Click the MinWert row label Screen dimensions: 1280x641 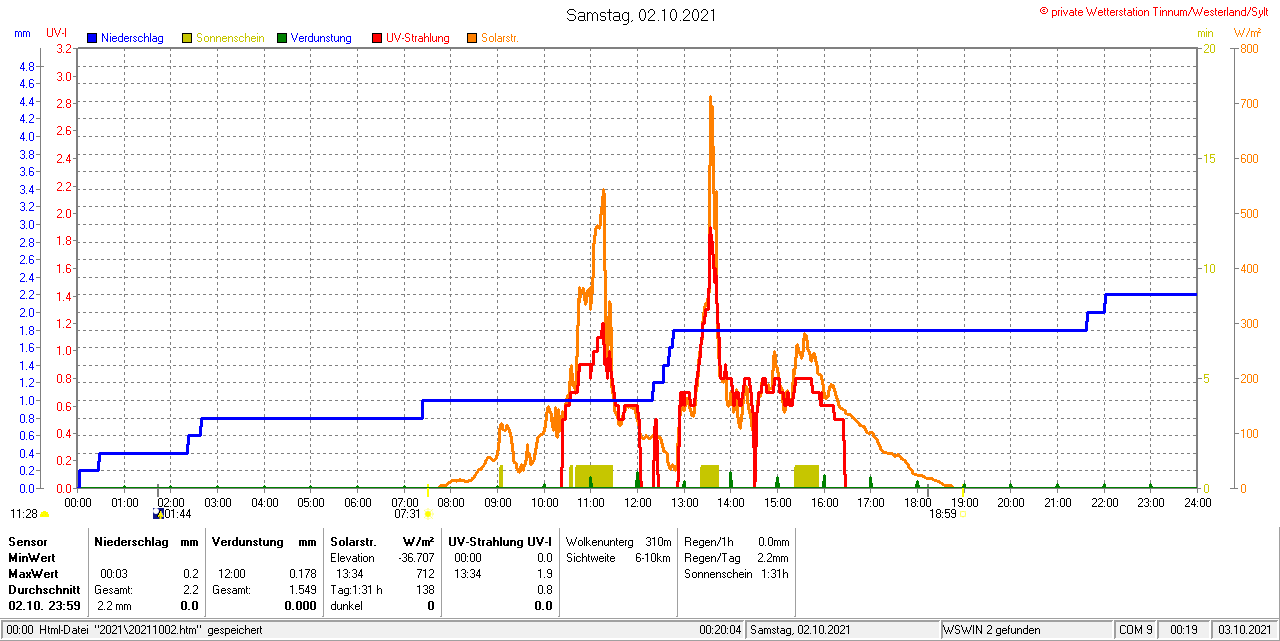[x=32, y=557]
